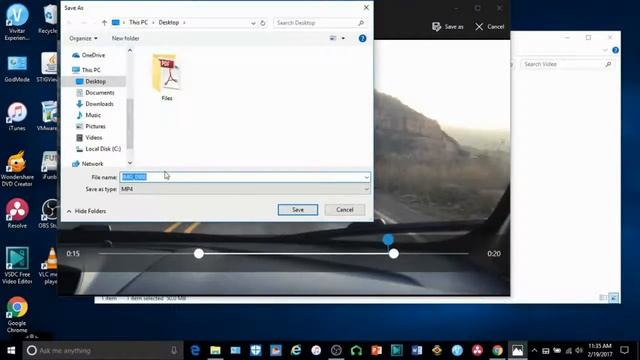Viewport: 640px width, 360px height.
Task: Click the refresh icon in address bar
Action: 263,23
